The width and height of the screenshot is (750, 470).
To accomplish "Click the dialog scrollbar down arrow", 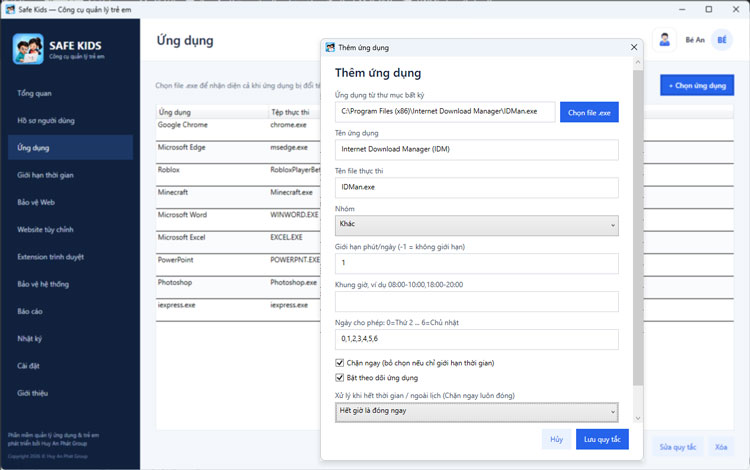I will pos(638,418).
